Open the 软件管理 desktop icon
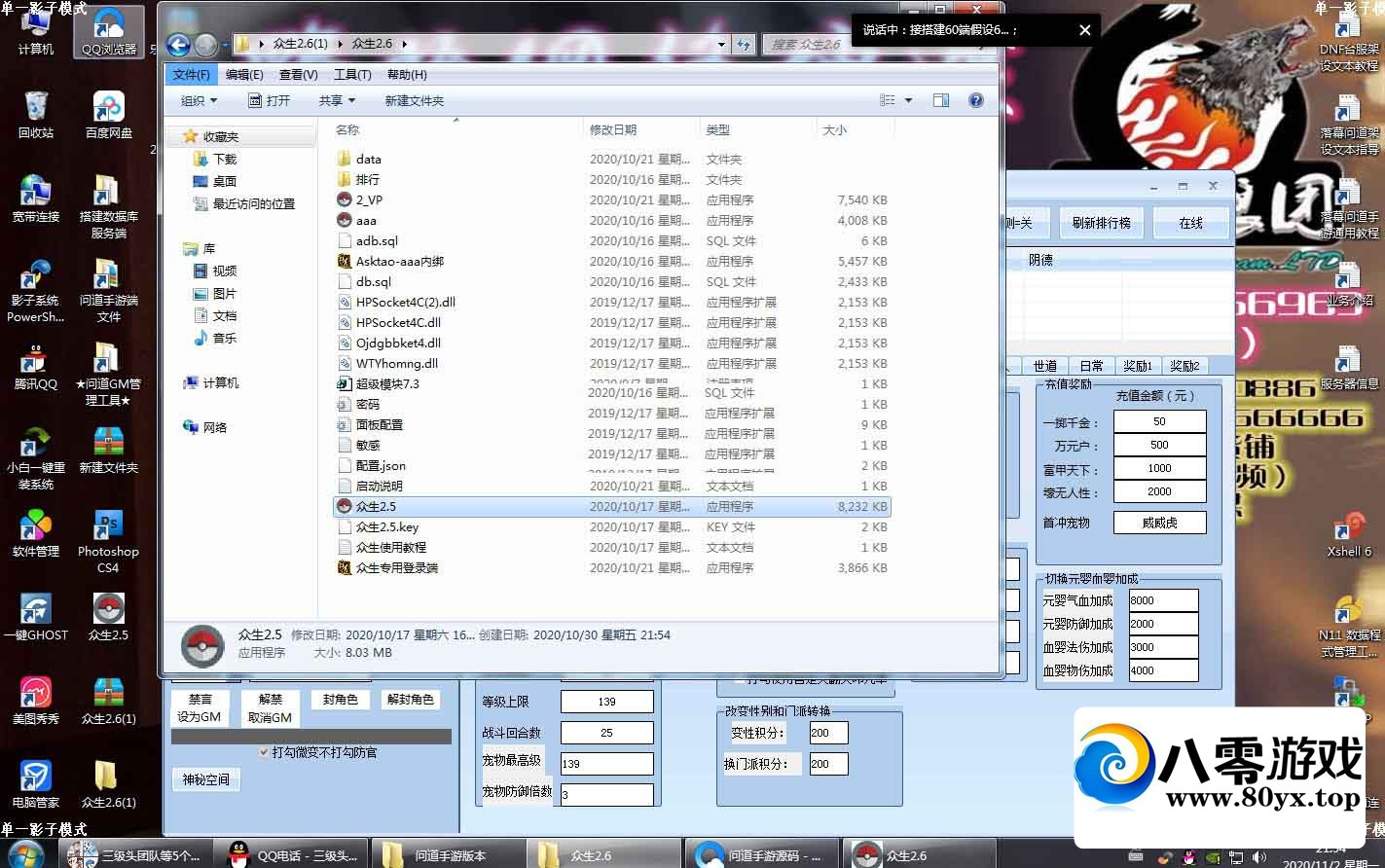This screenshot has width=1385, height=868. [x=36, y=534]
